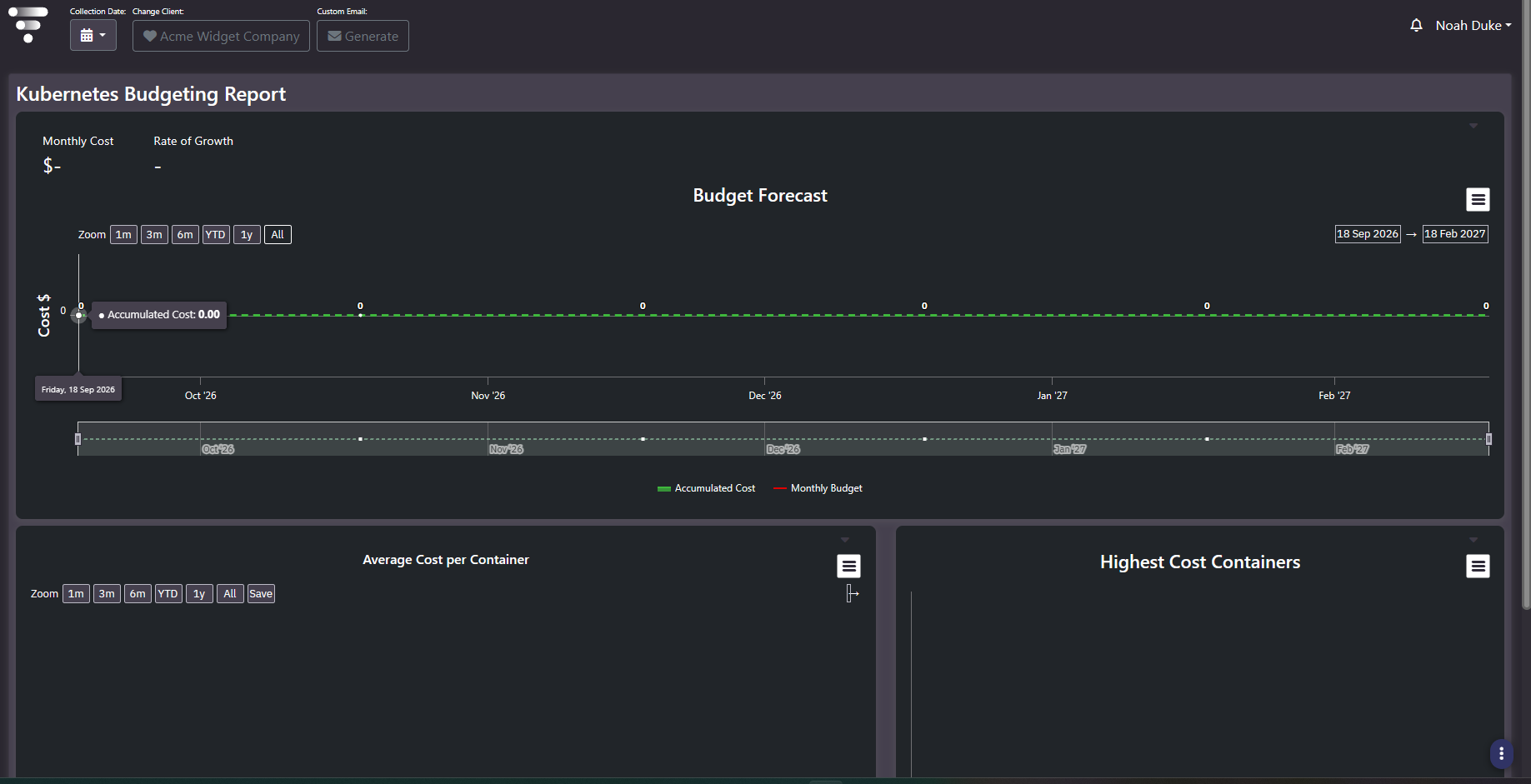This screenshot has width=1531, height=784.
Task: Select YTD zoom in Average Cost chart
Action: tap(168, 594)
